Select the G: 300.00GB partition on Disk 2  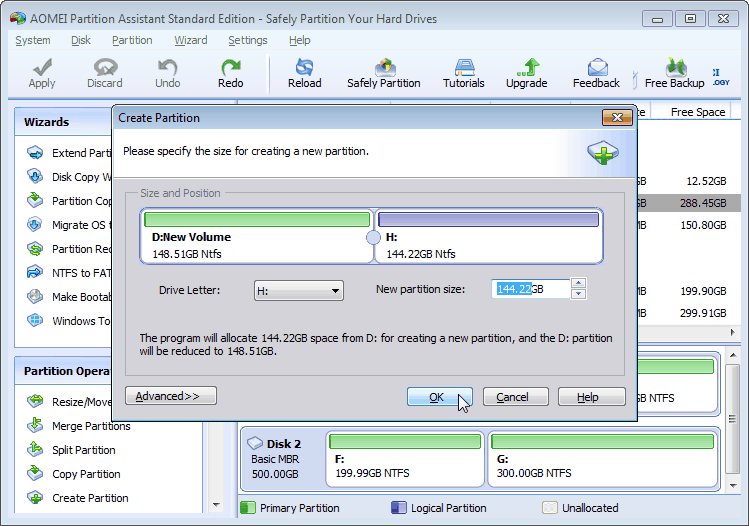[x=603, y=459]
